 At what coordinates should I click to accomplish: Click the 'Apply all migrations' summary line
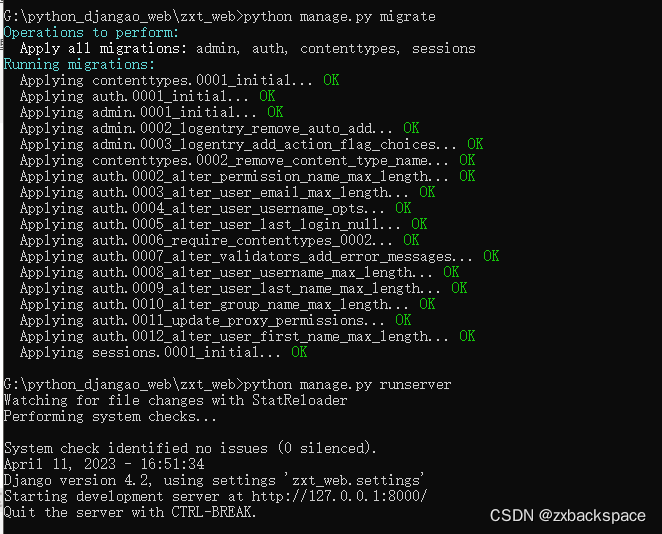click(248, 49)
